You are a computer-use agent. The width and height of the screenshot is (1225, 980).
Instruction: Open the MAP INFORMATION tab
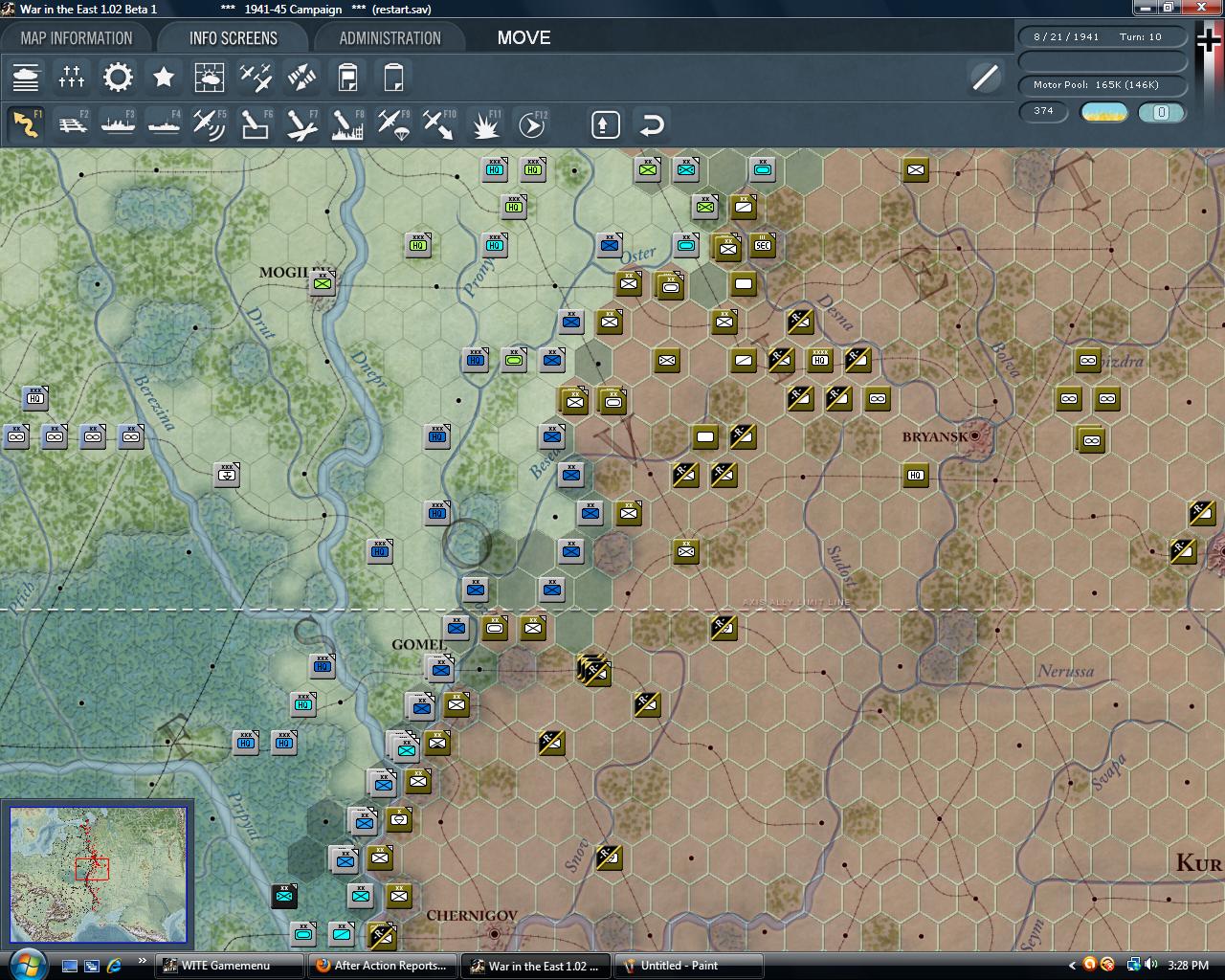click(x=77, y=38)
